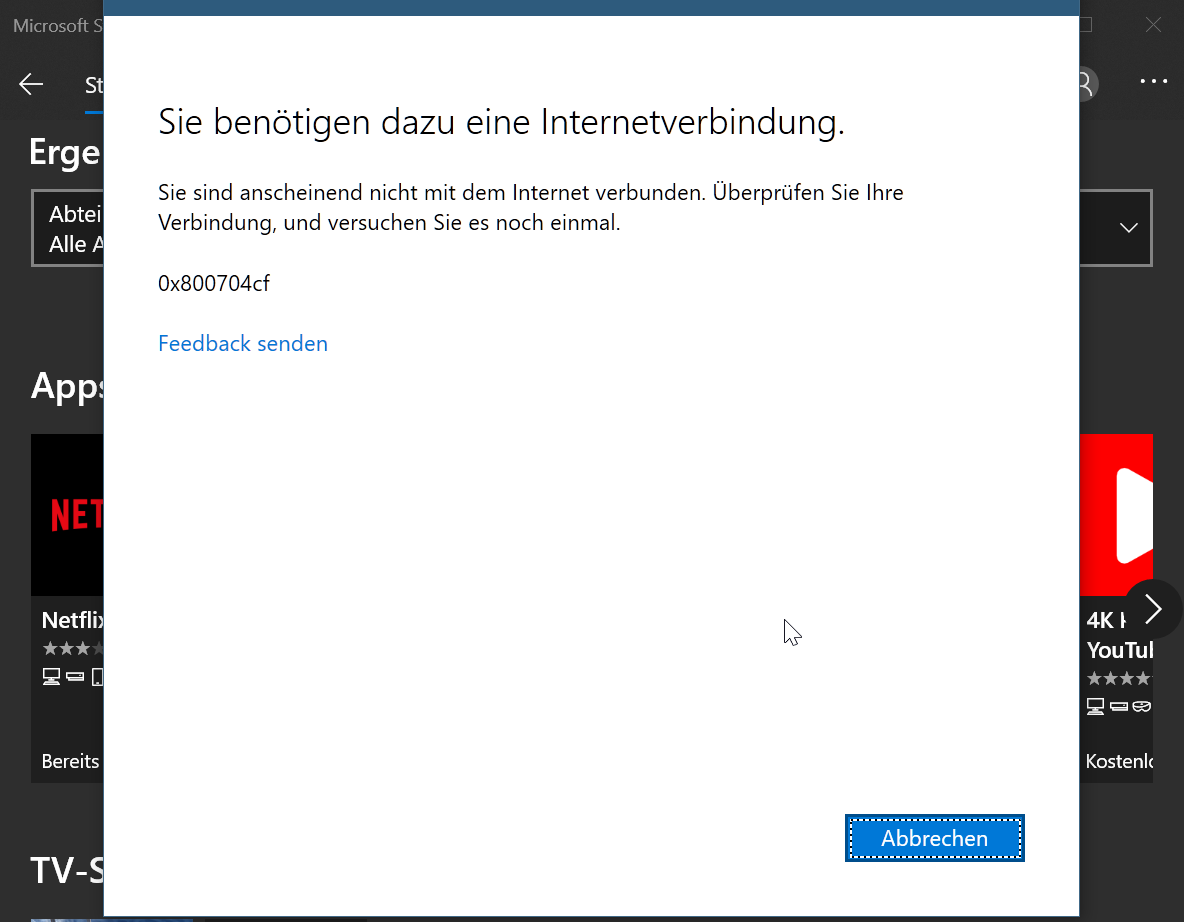Click the Bereits label under Netflix
This screenshot has height=922, width=1184.
pyautogui.click(x=70, y=761)
